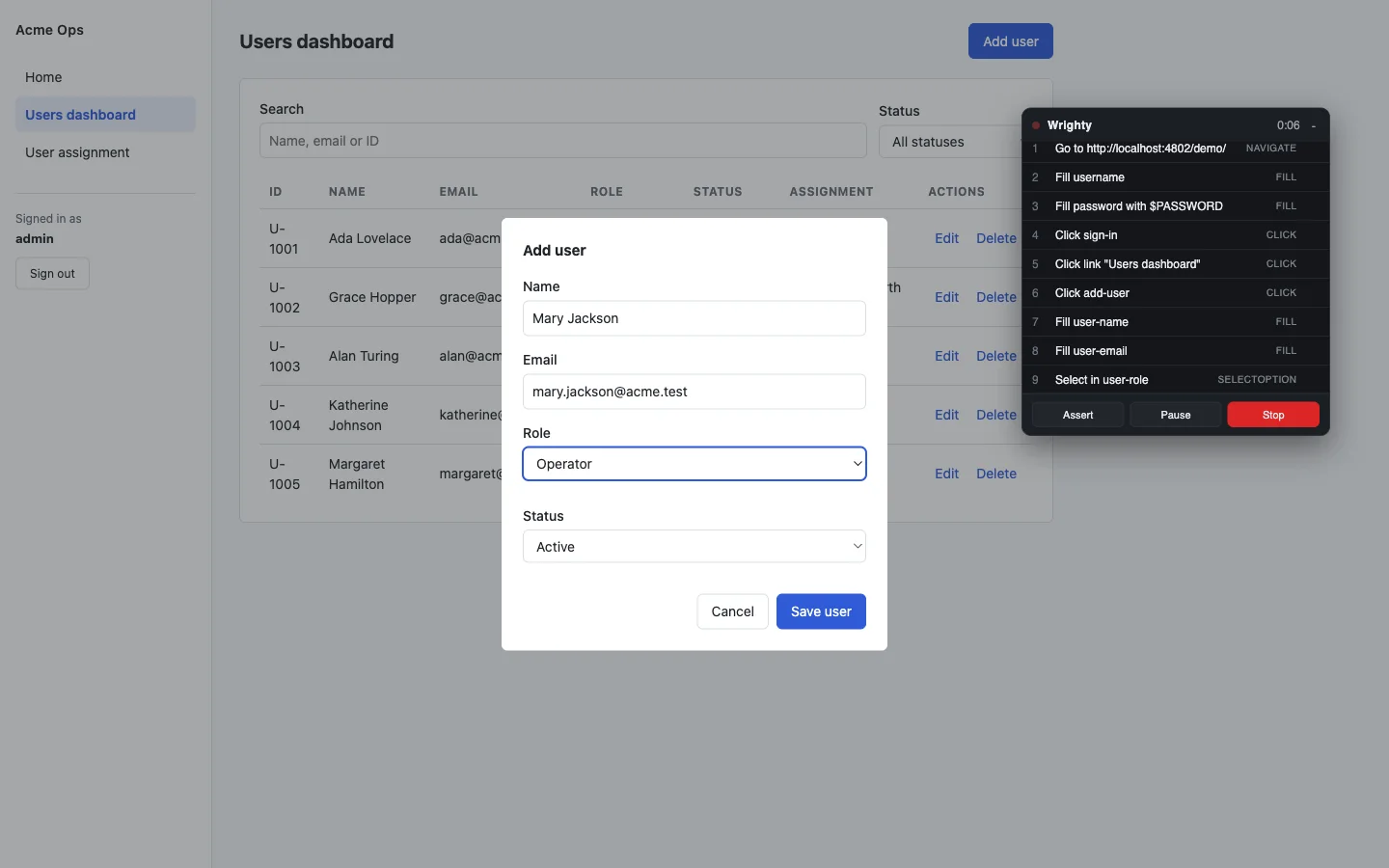Select Wrighty step 8 Fill user-email
Screen dimensions: 1389x868
(1175, 351)
